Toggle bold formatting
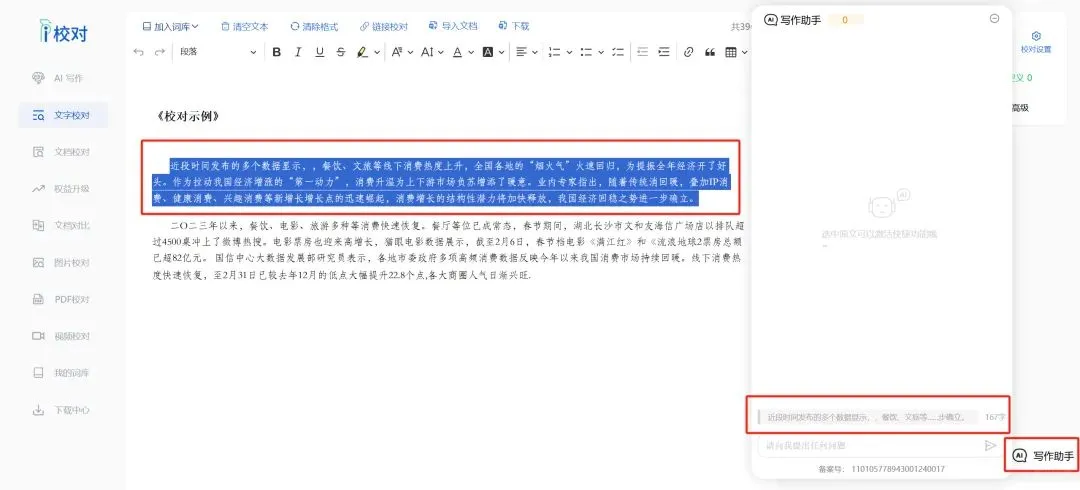The height and width of the screenshot is (490, 1080). pos(276,52)
